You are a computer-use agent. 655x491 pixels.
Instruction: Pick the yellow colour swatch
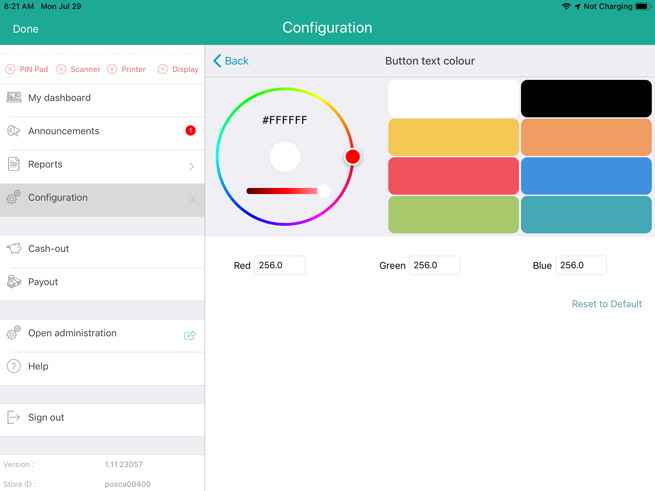click(x=453, y=137)
